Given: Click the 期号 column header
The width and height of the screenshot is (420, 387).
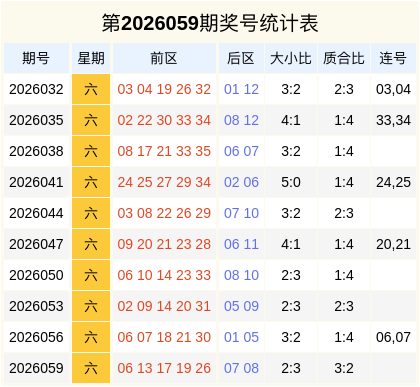Looking at the screenshot, I should (36, 58).
